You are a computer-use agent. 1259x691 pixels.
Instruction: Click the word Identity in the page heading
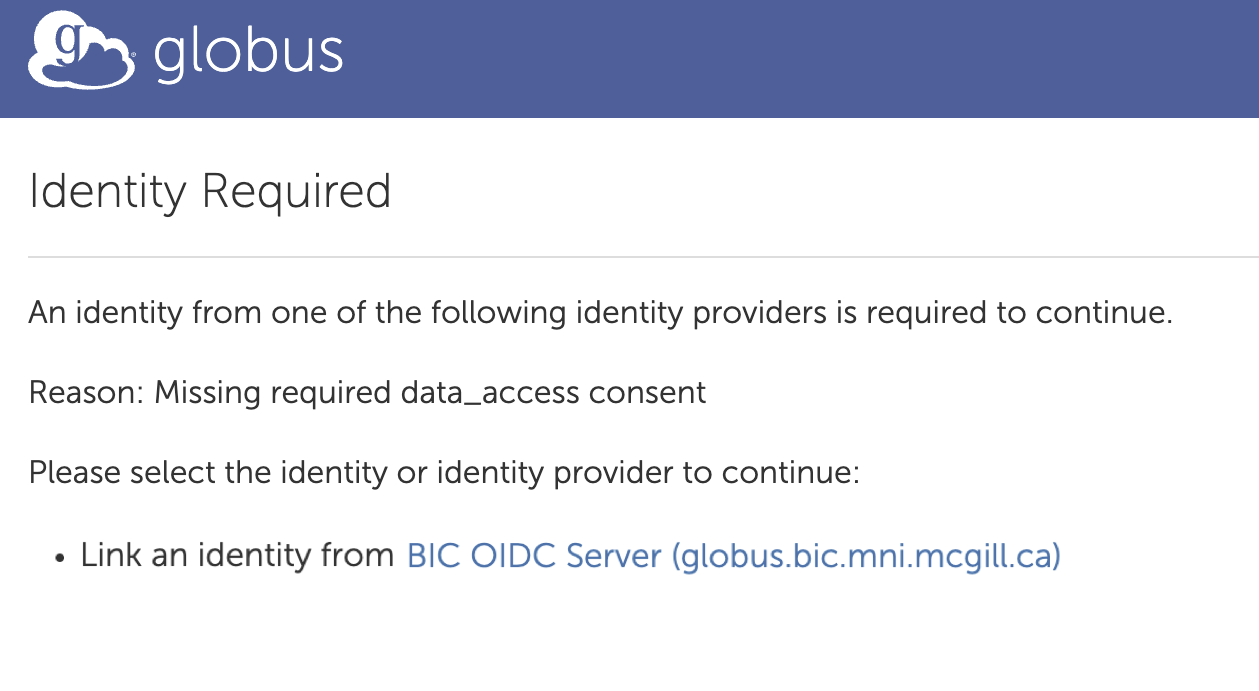click(x=107, y=191)
